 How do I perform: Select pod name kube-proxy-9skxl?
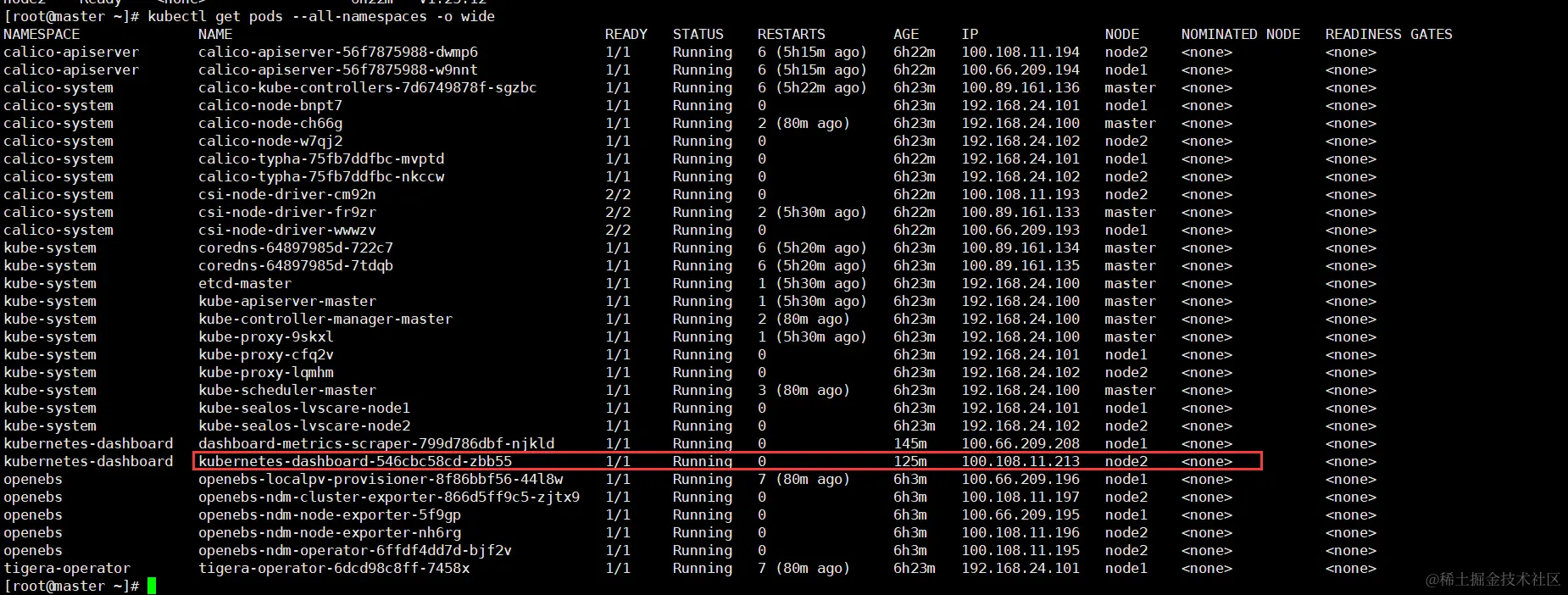(x=266, y=336)
